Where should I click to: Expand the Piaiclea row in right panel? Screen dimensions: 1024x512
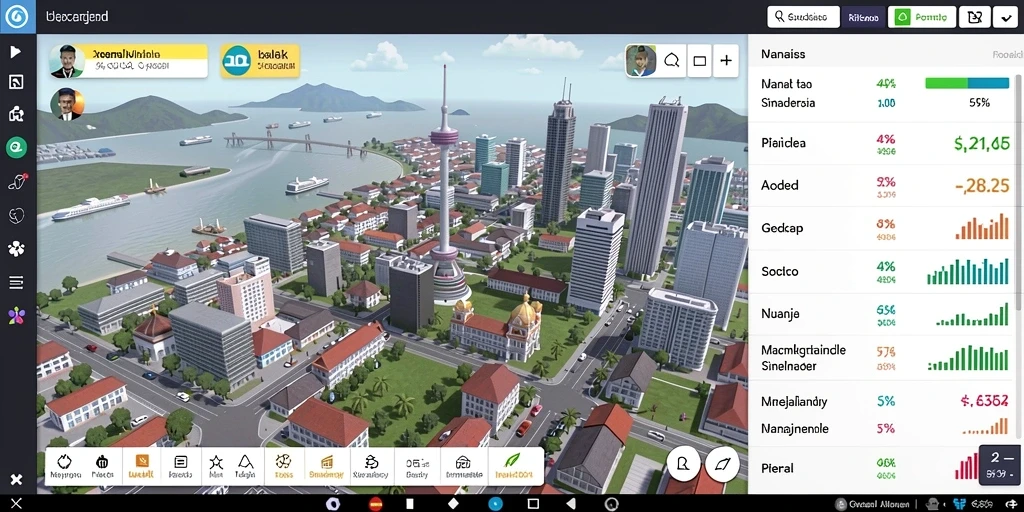[886, 143]
